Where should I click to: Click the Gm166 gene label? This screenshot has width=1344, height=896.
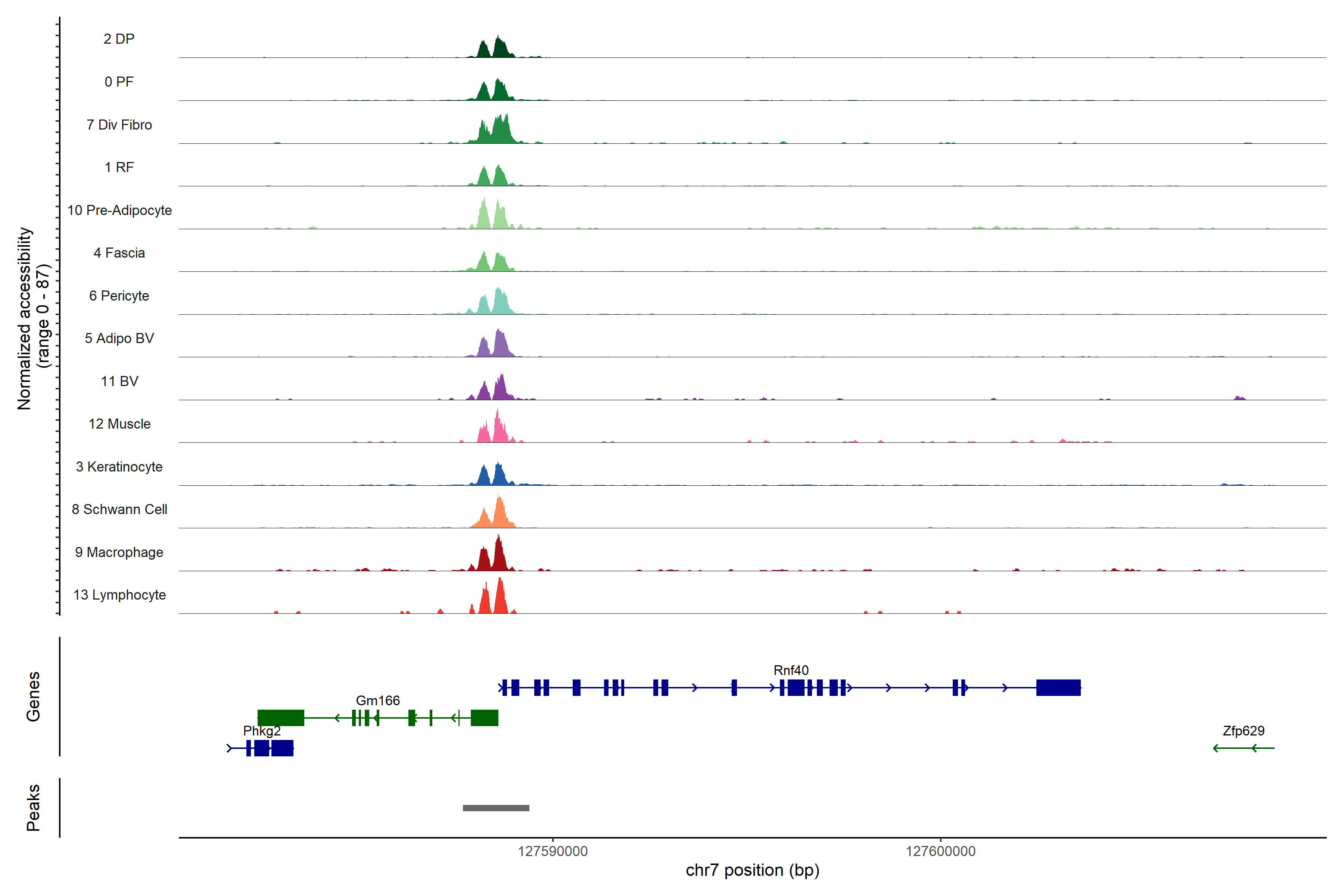click(x=378, y=700)
